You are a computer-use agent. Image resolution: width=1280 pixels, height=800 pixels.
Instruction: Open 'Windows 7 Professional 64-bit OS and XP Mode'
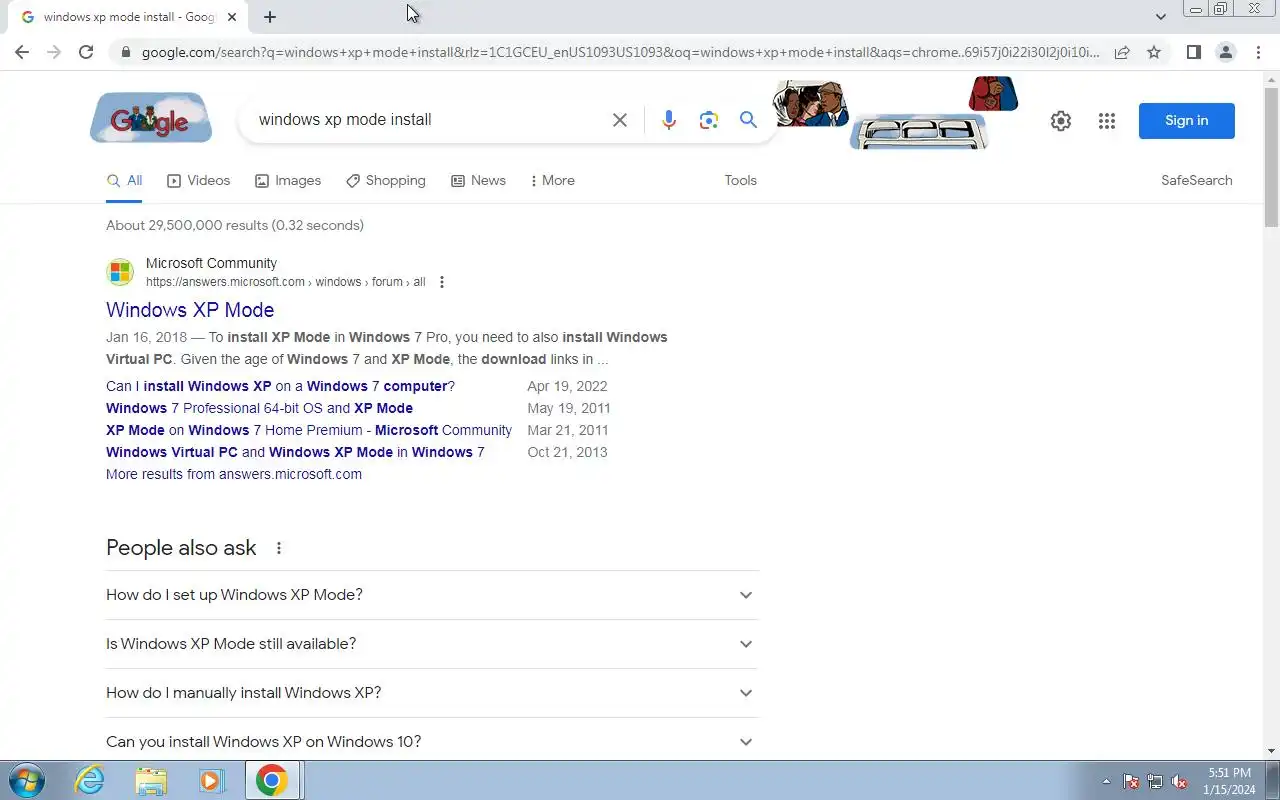pos(259,408)
